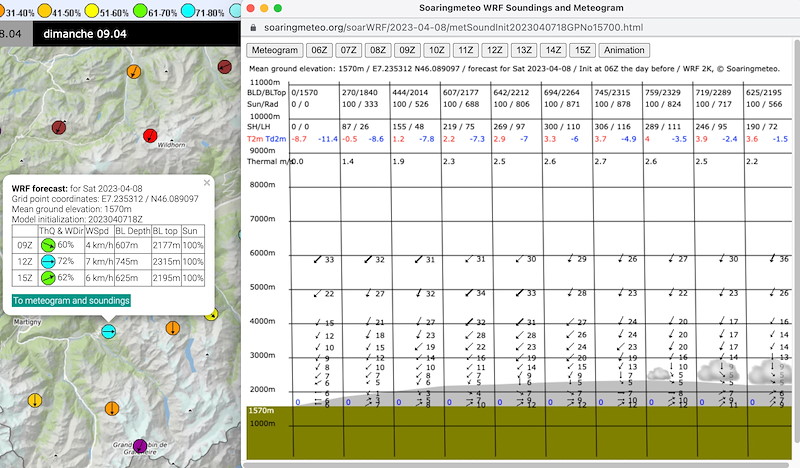Click the 61-70% green legend swatch

click(140, 12)
